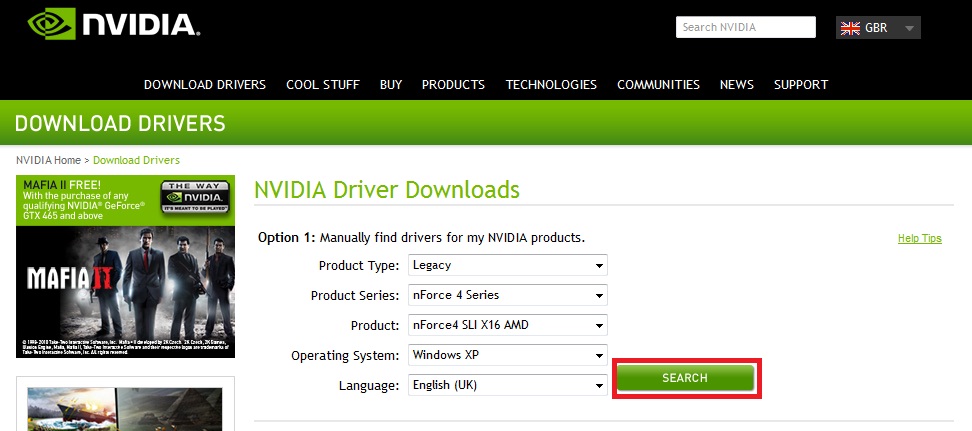Expand the Product dropdown showing nForce4 SLI
This screenshot has width=972, height=431.
(508, 325)
